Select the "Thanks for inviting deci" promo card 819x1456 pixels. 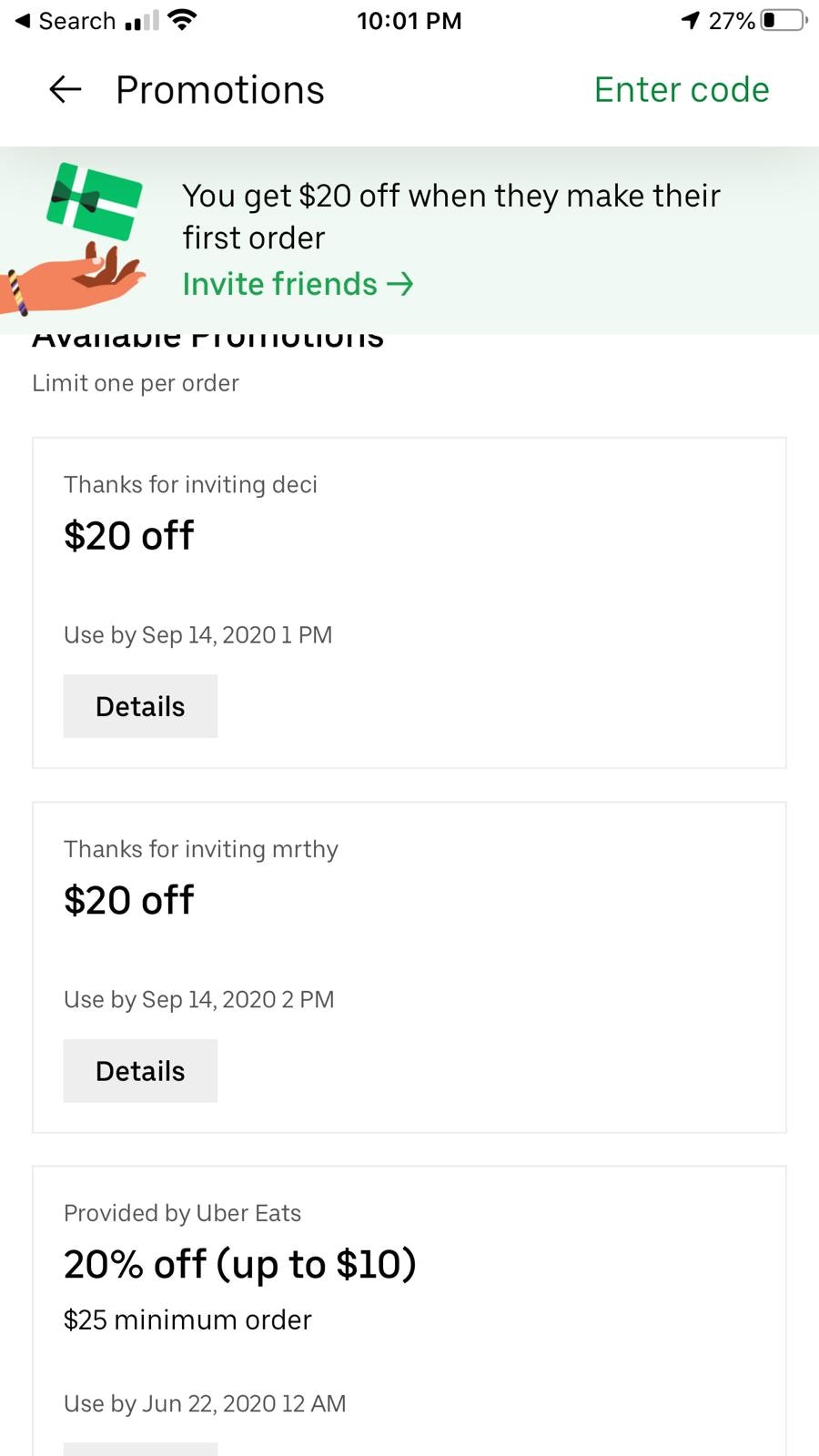409,564
